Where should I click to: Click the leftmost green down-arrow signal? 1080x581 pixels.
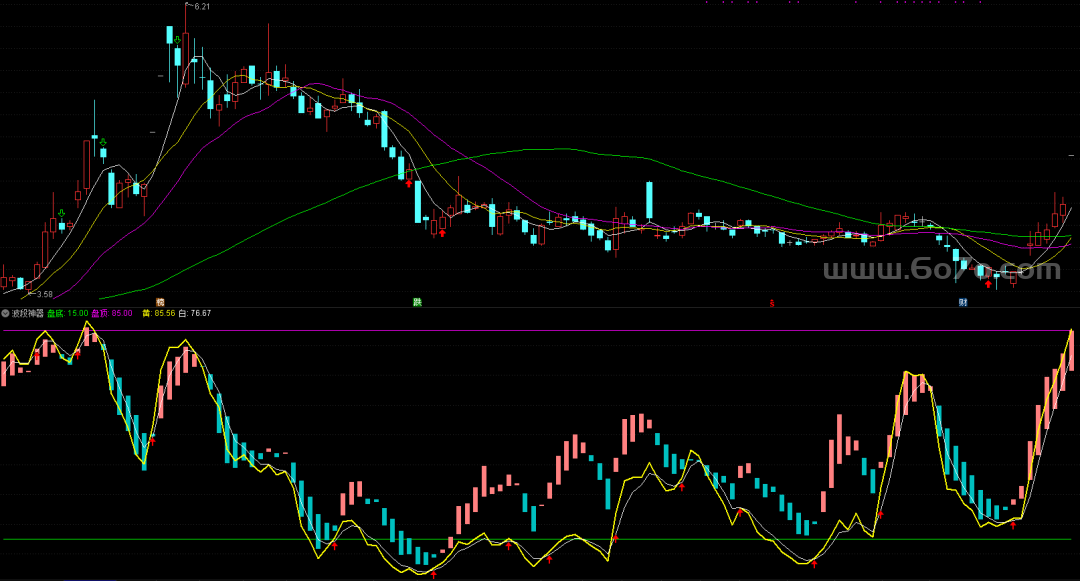(61, 212)
